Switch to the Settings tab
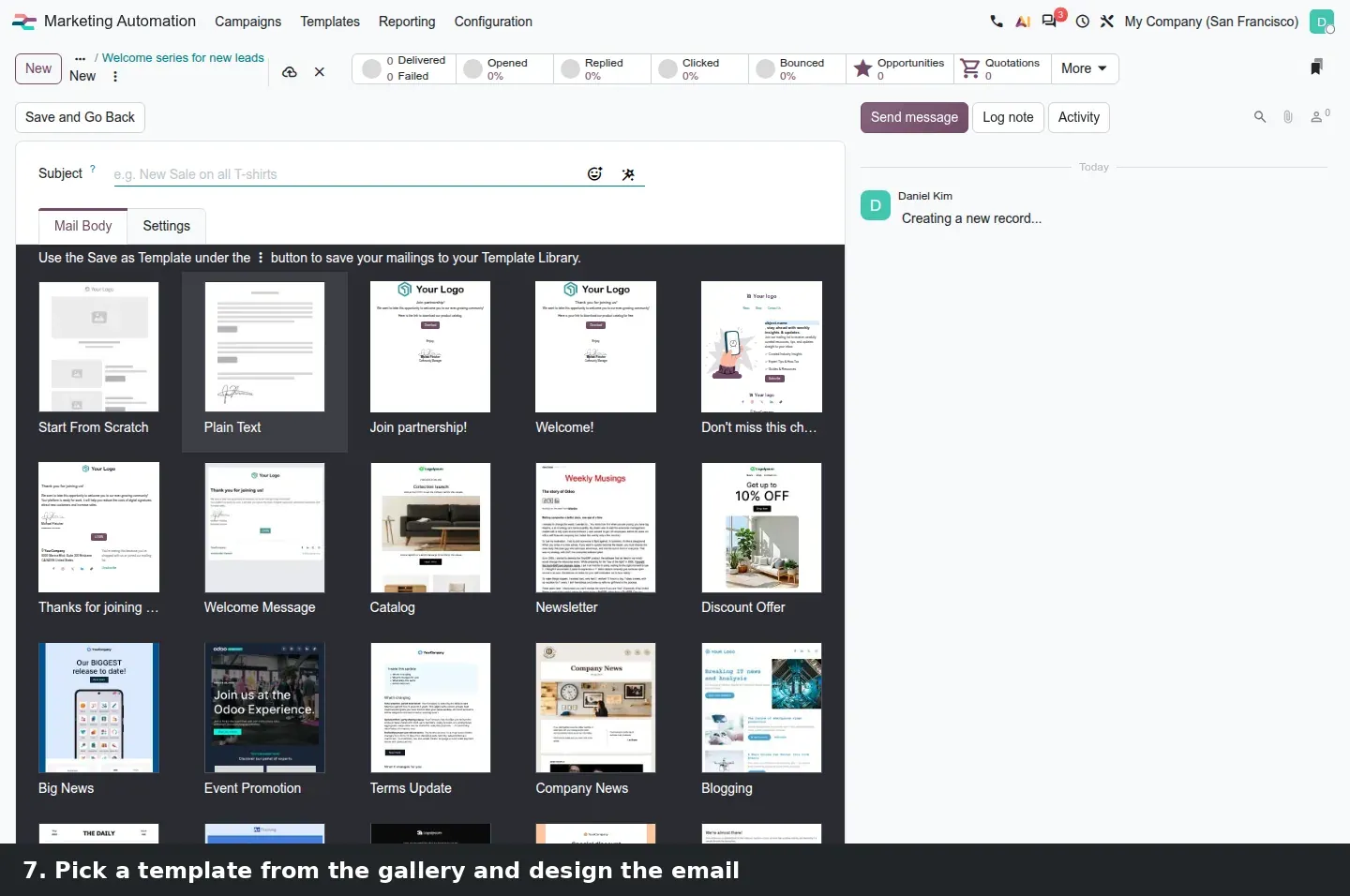The width and height of the screenshot is (1350, 896). point(167,226)
